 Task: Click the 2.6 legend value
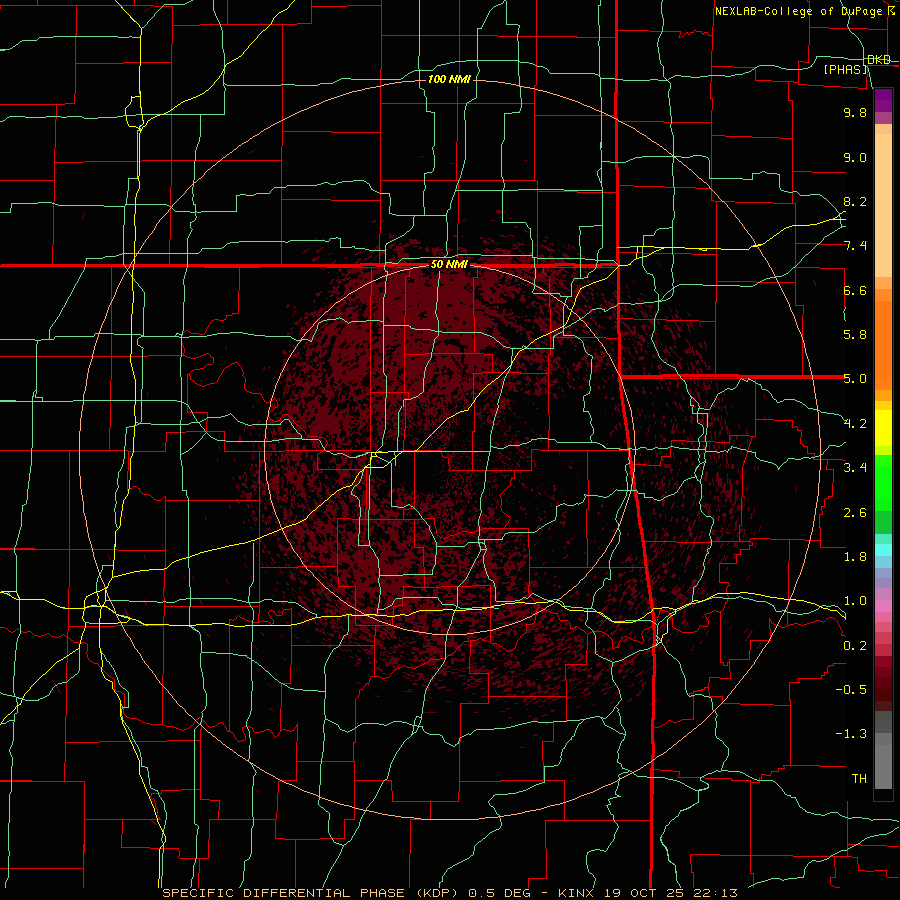coord(855,512)
